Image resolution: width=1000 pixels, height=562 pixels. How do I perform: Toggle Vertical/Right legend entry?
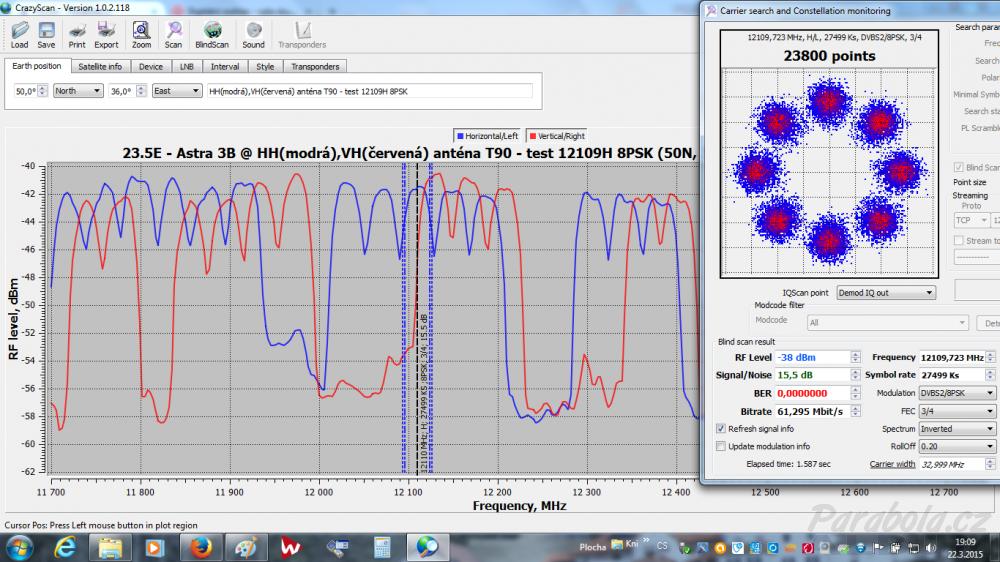(x=557, y=136)
